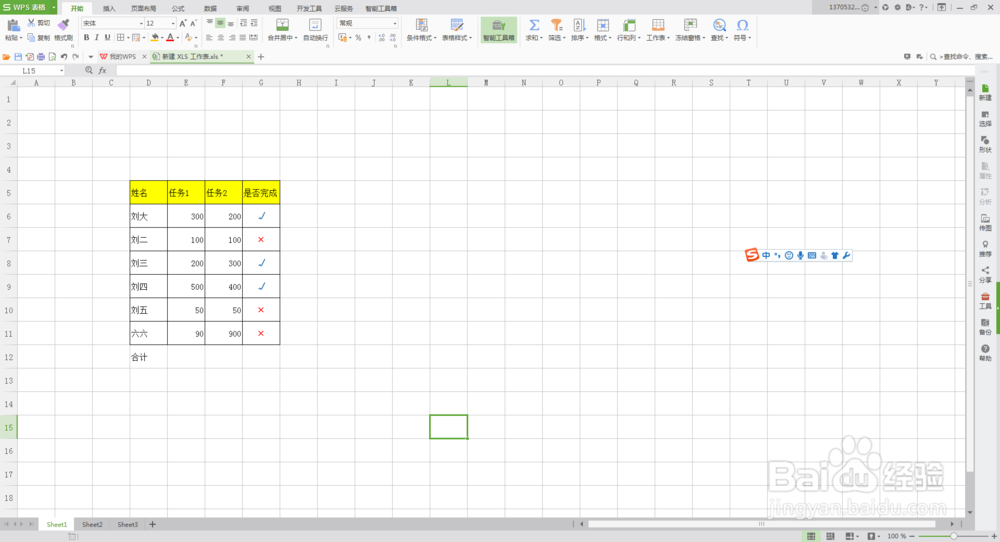Click the Filter (筛选) funnel icon
Screen dimensions: 1000x542
click(556, 25)
